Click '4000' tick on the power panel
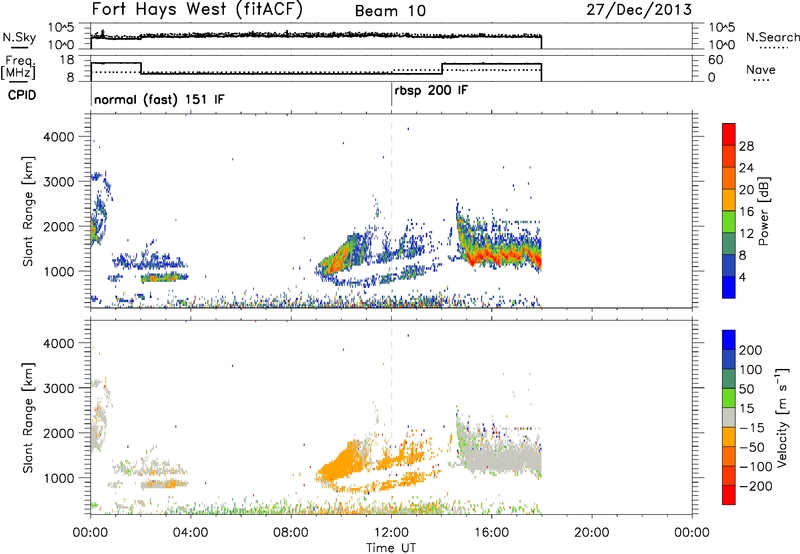This screenshot has width=800, height=554. tap(59, 137)
